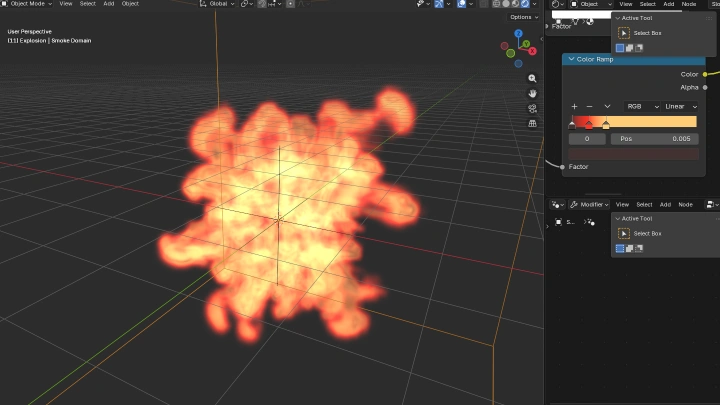This screenshot has width=720, height=405.
Task: Add a color stop with plus button
Action: 574,107
